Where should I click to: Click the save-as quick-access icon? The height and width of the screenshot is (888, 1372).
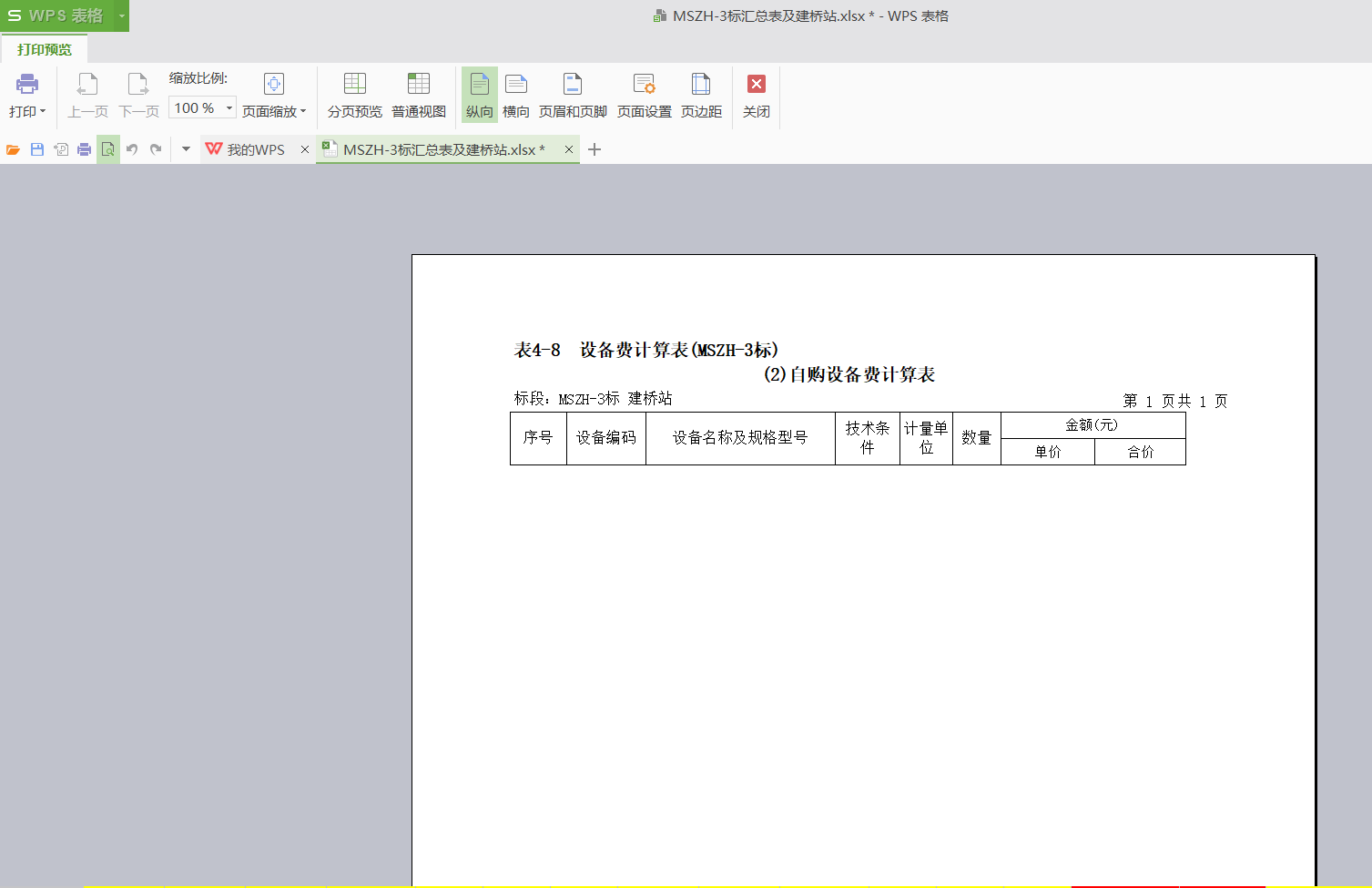coord(61,149)
